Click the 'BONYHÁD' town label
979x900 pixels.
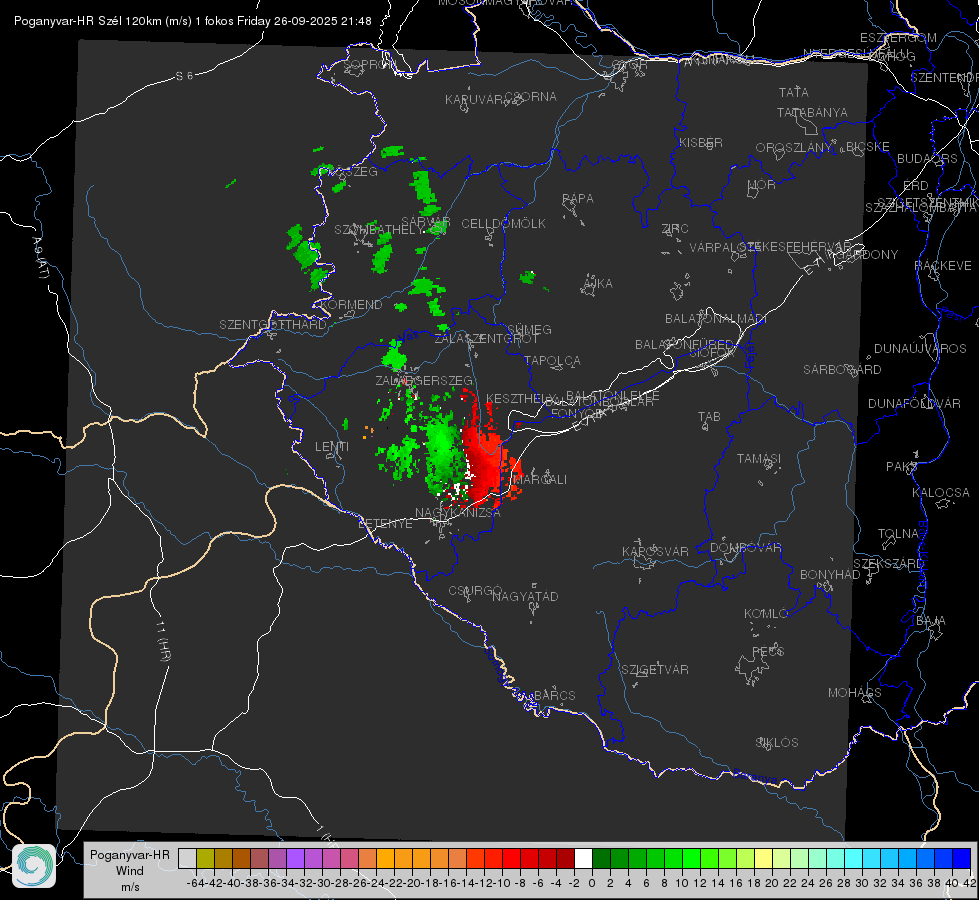coord(830,575)
